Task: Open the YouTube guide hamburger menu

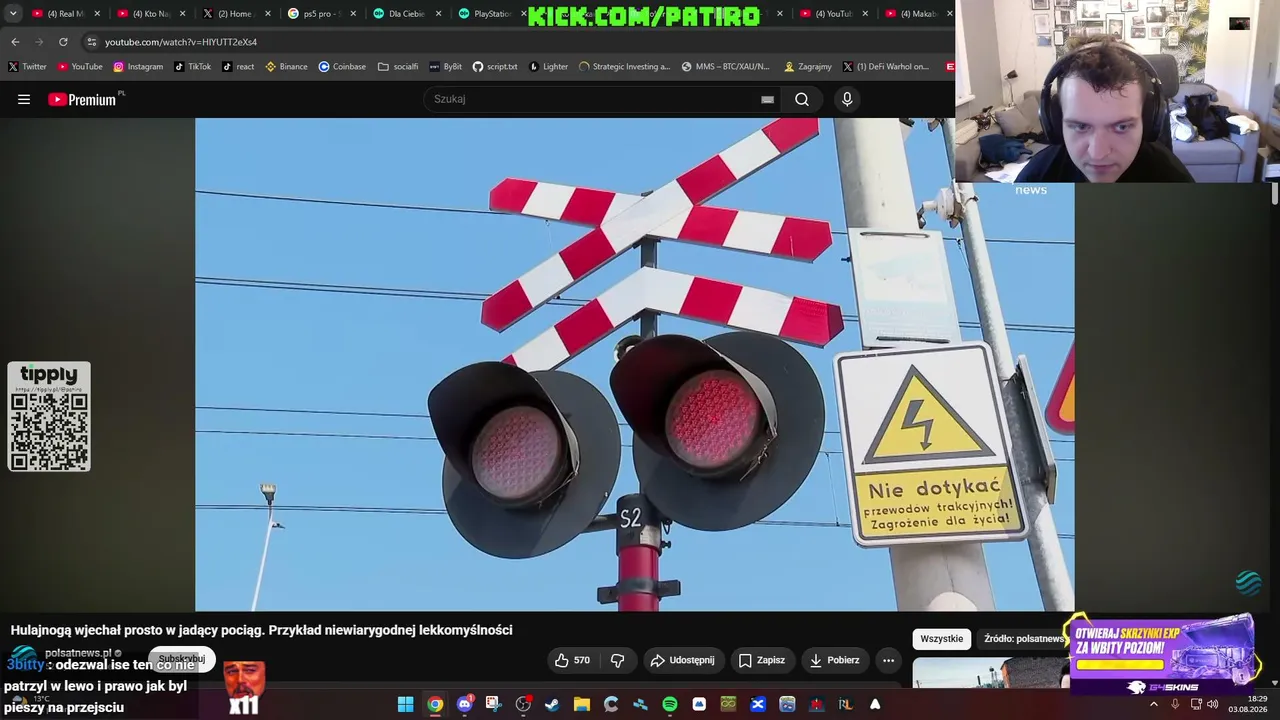Action: (24, 99)
